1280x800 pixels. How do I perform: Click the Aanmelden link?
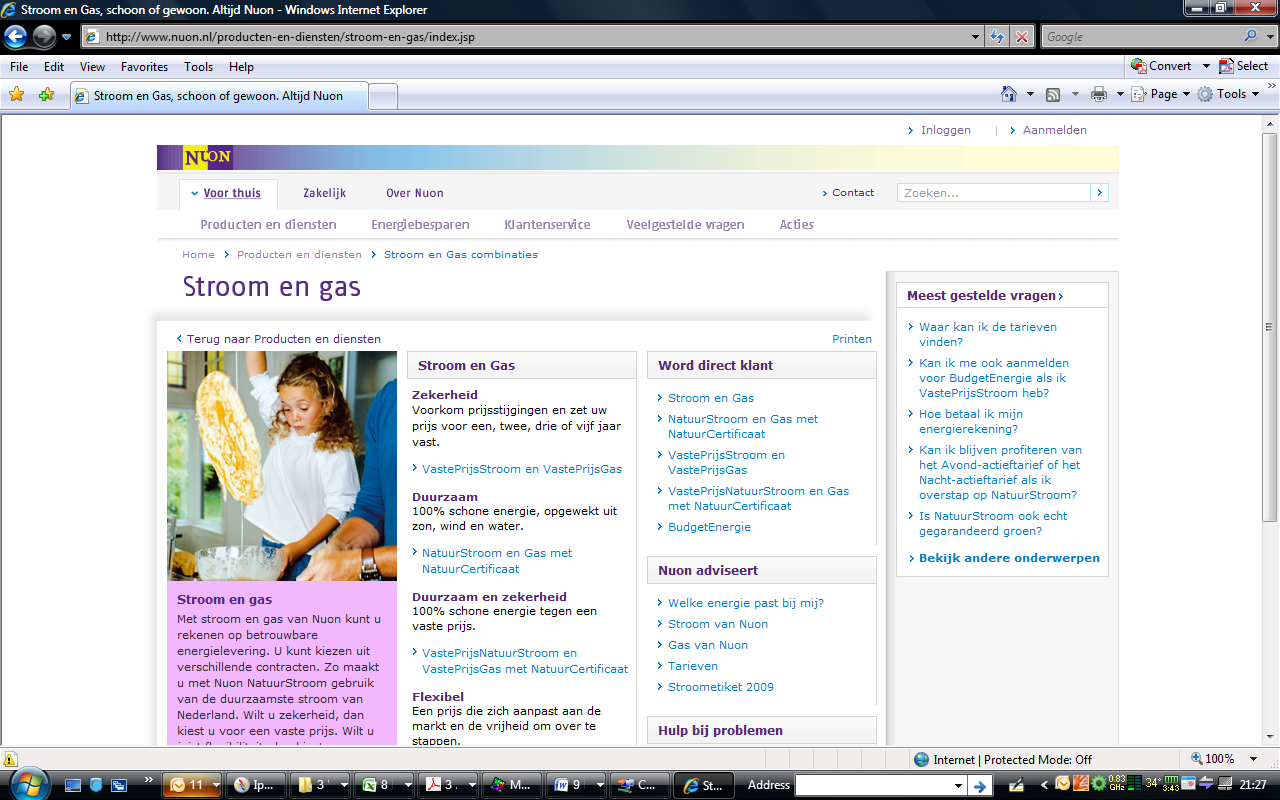pos(1054,130)
